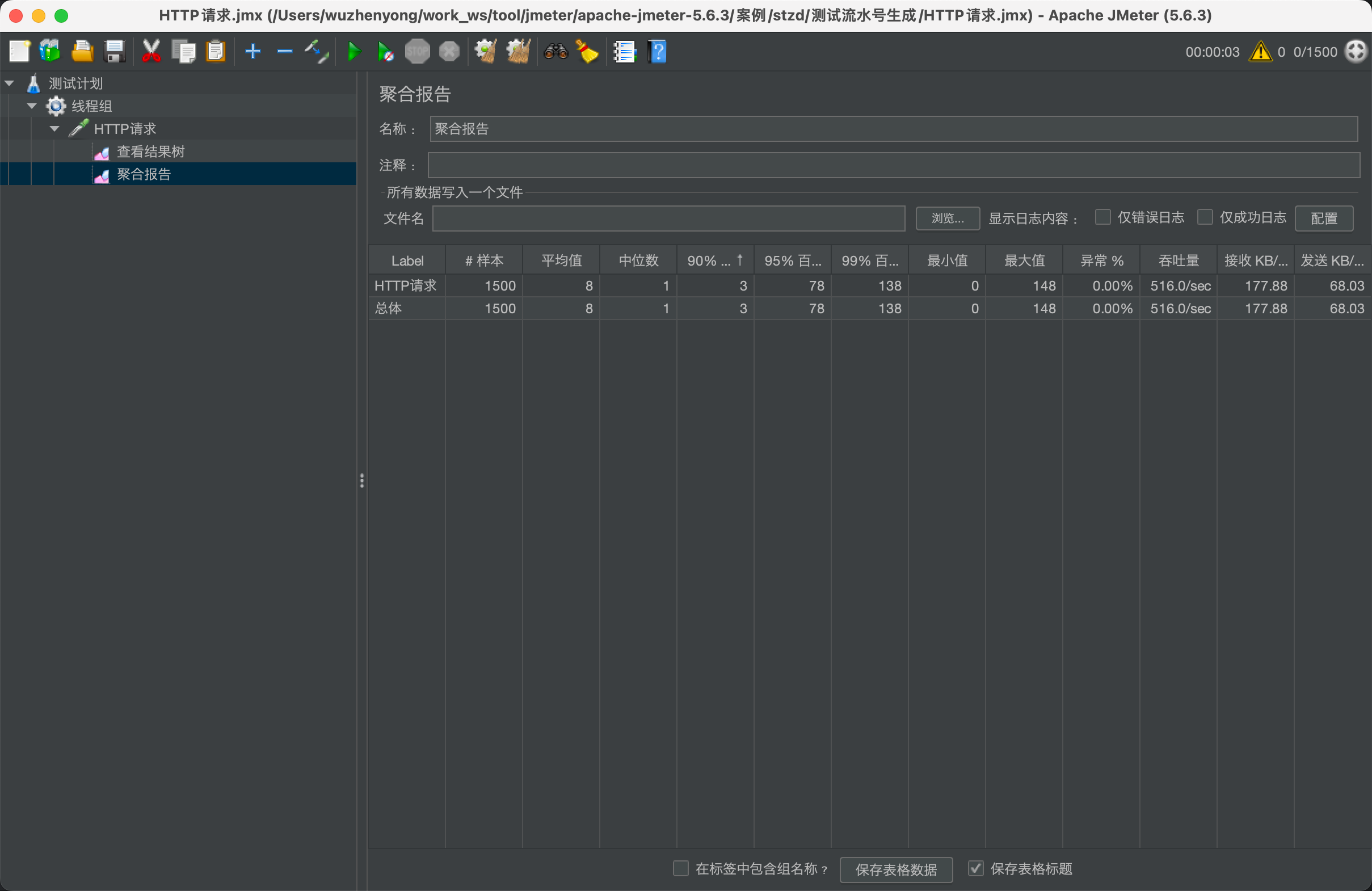Image resolution: width=1372 pixels, height=891 pixels.
Task: Collapse the 测试计划 tree node
Action: [9, 83]
